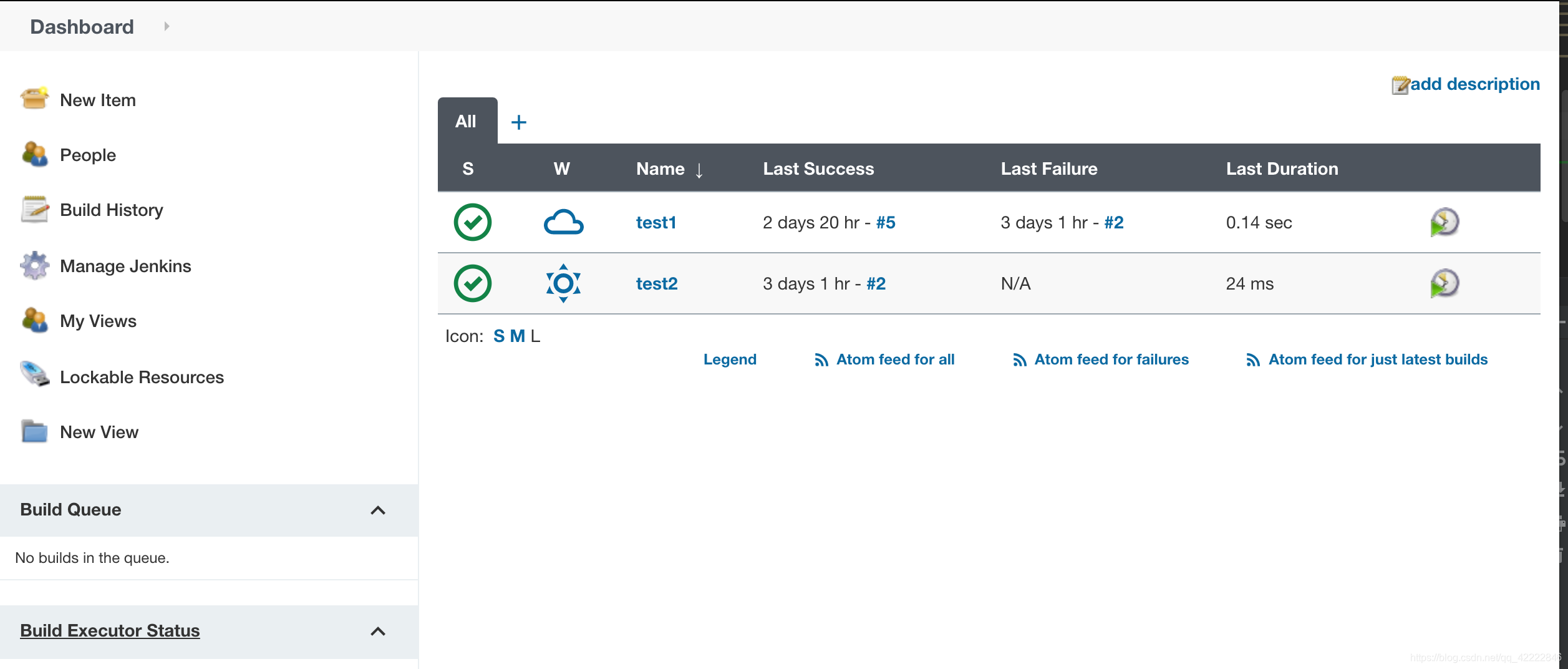Schedule a build for test1
1568x669 pixels.
(x=1445, y=222)
